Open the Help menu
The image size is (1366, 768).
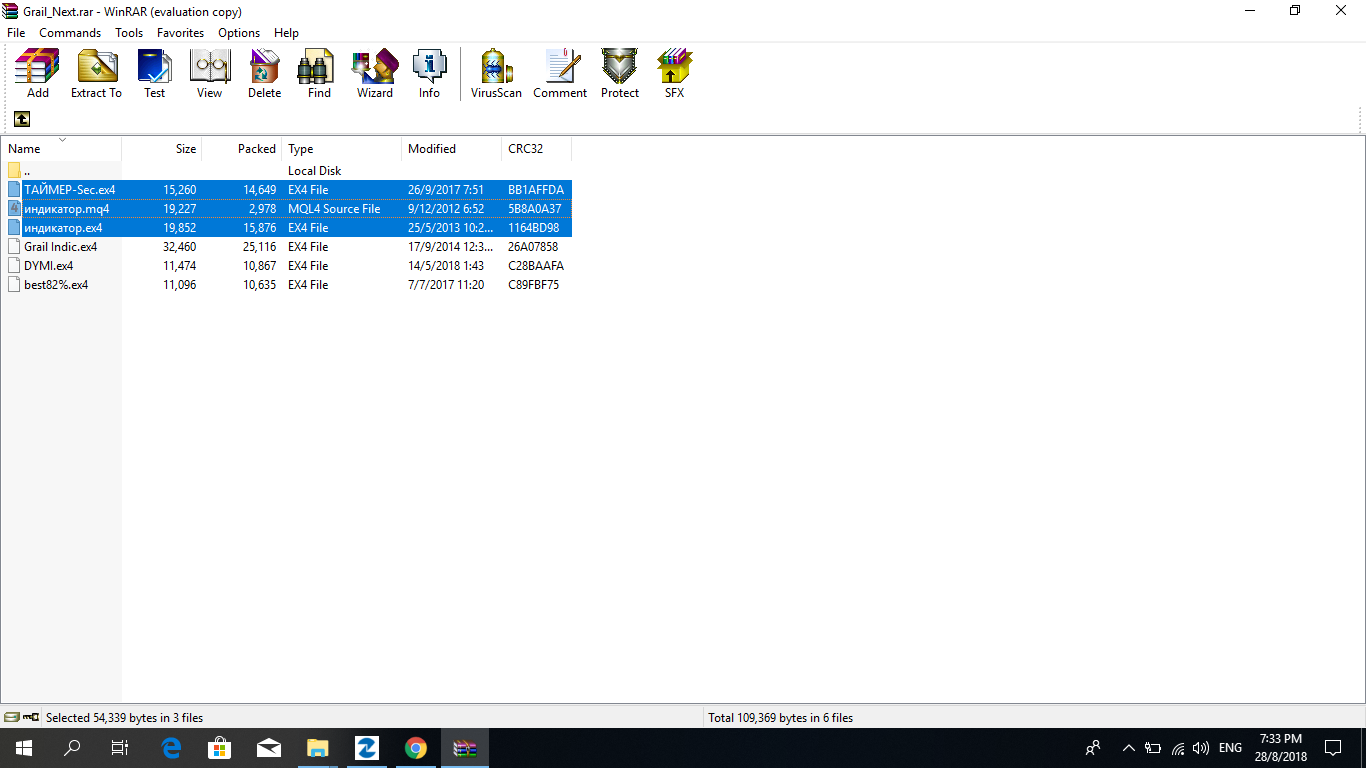286,33
